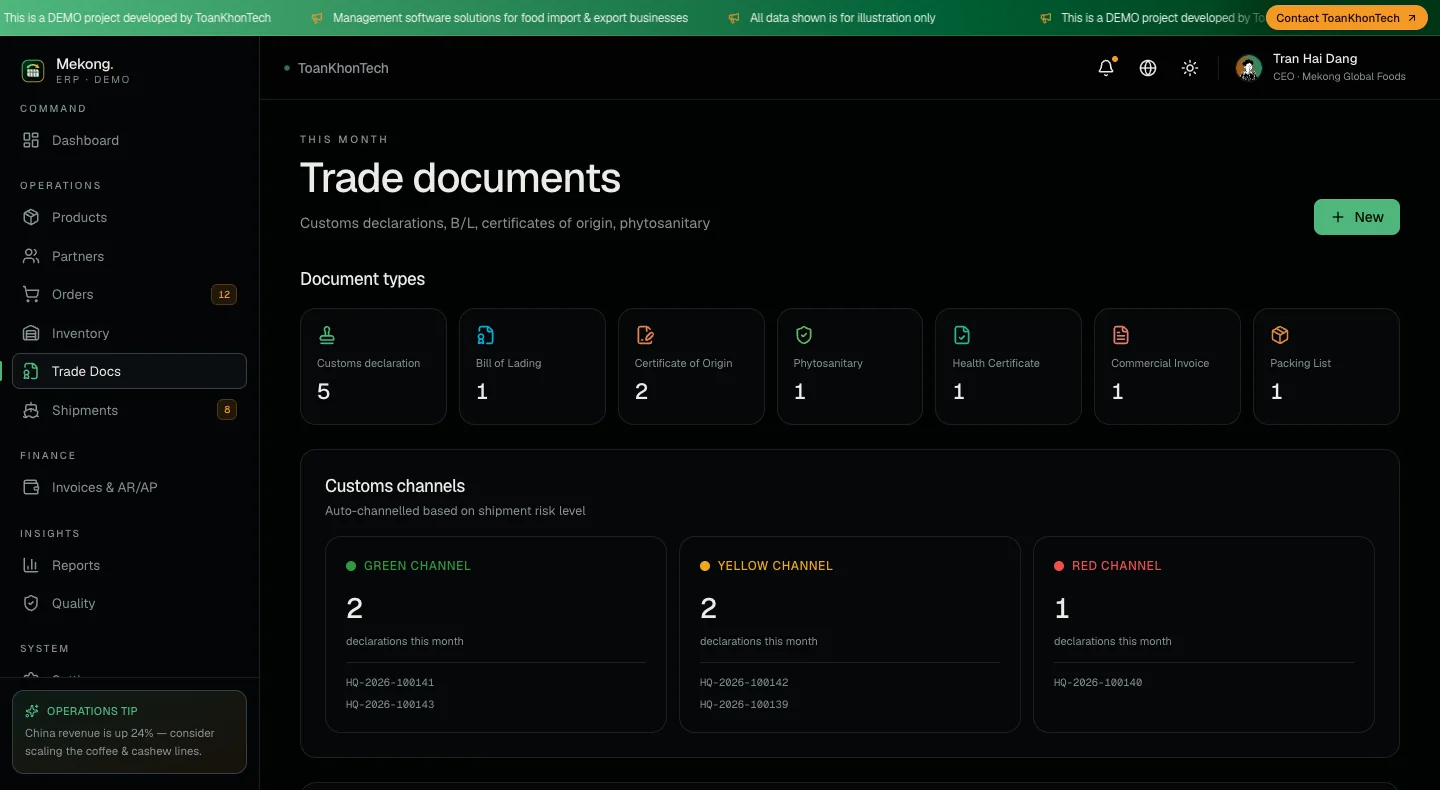Click the Packing List box icon
Screen dimensions: 1440x790
click(1279, 335)
